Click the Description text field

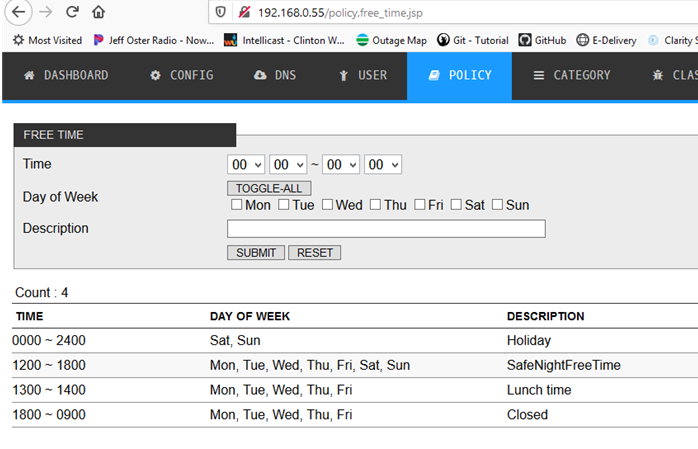[x=386, y=229]
